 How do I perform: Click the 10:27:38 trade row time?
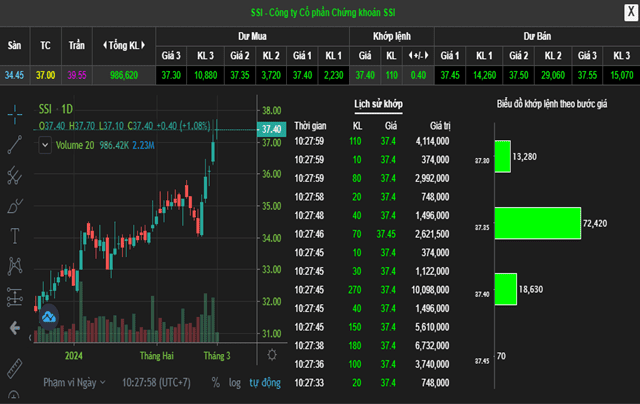point(309,346)
